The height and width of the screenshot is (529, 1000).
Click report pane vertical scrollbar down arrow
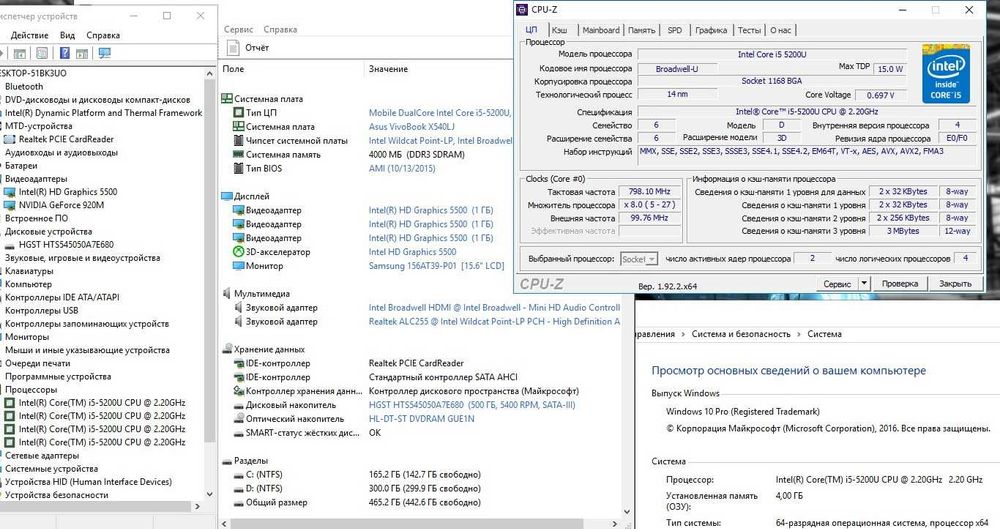tap(627, 512)
